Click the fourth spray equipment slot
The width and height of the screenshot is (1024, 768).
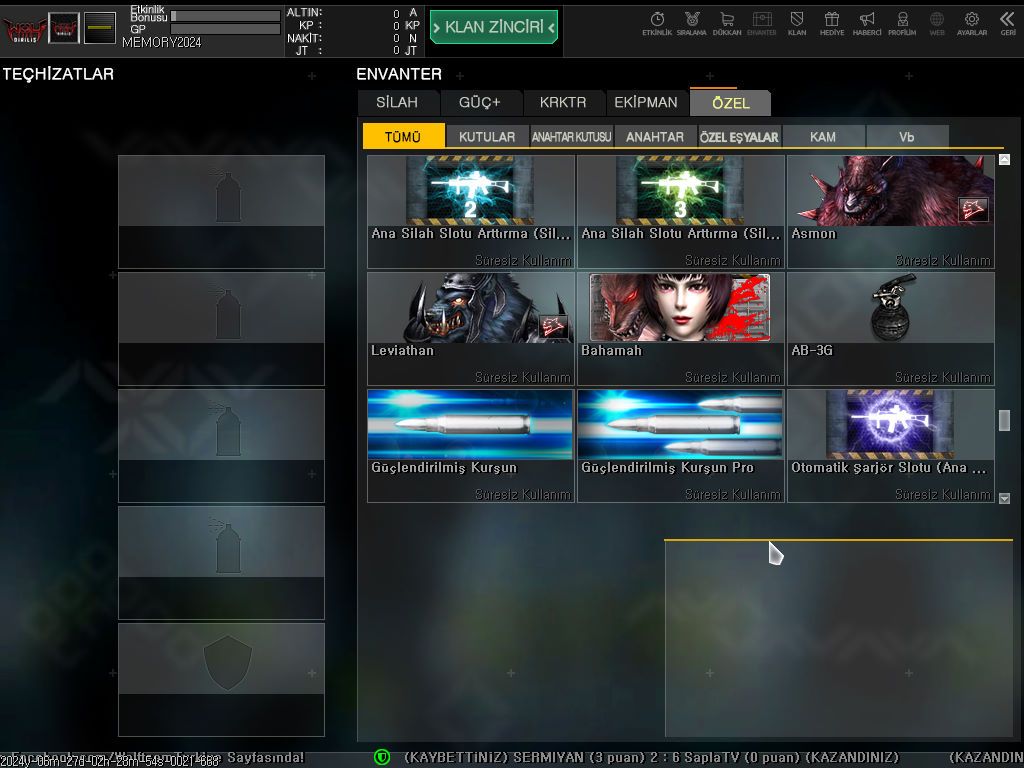point(221,563)
